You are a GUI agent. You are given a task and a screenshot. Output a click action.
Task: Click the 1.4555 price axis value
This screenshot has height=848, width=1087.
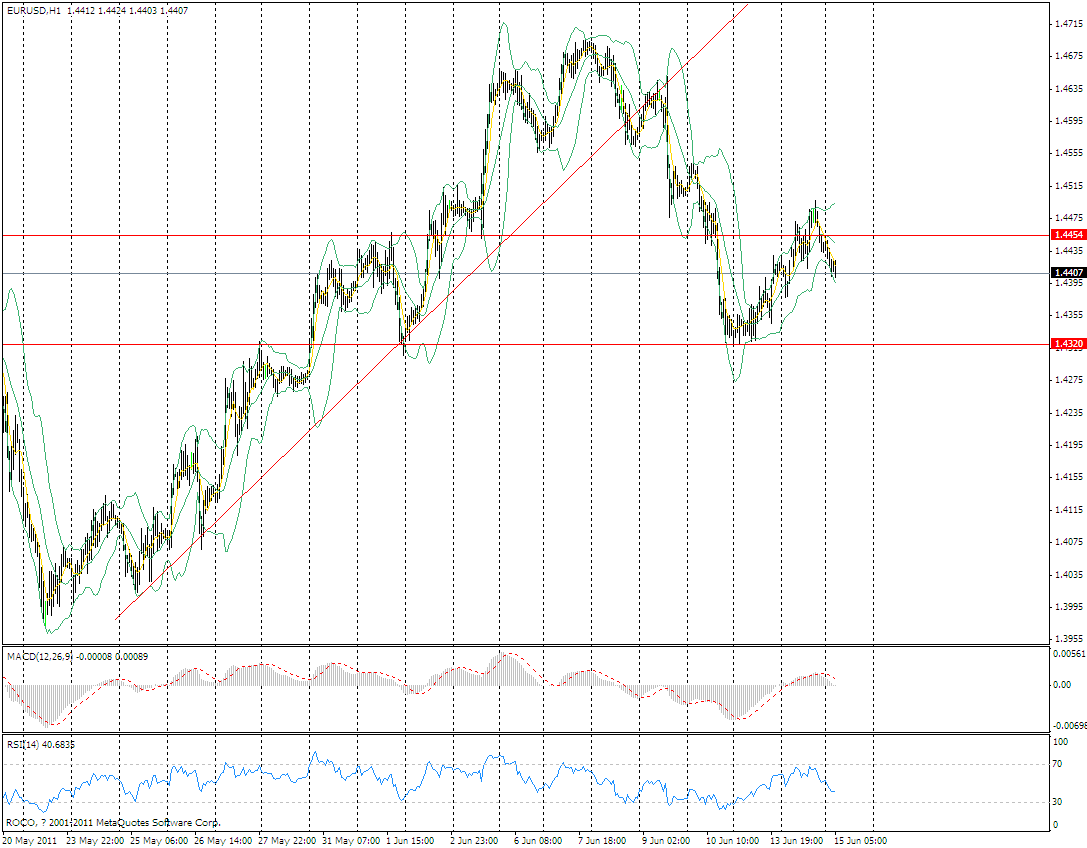[x=1068, y=153]
